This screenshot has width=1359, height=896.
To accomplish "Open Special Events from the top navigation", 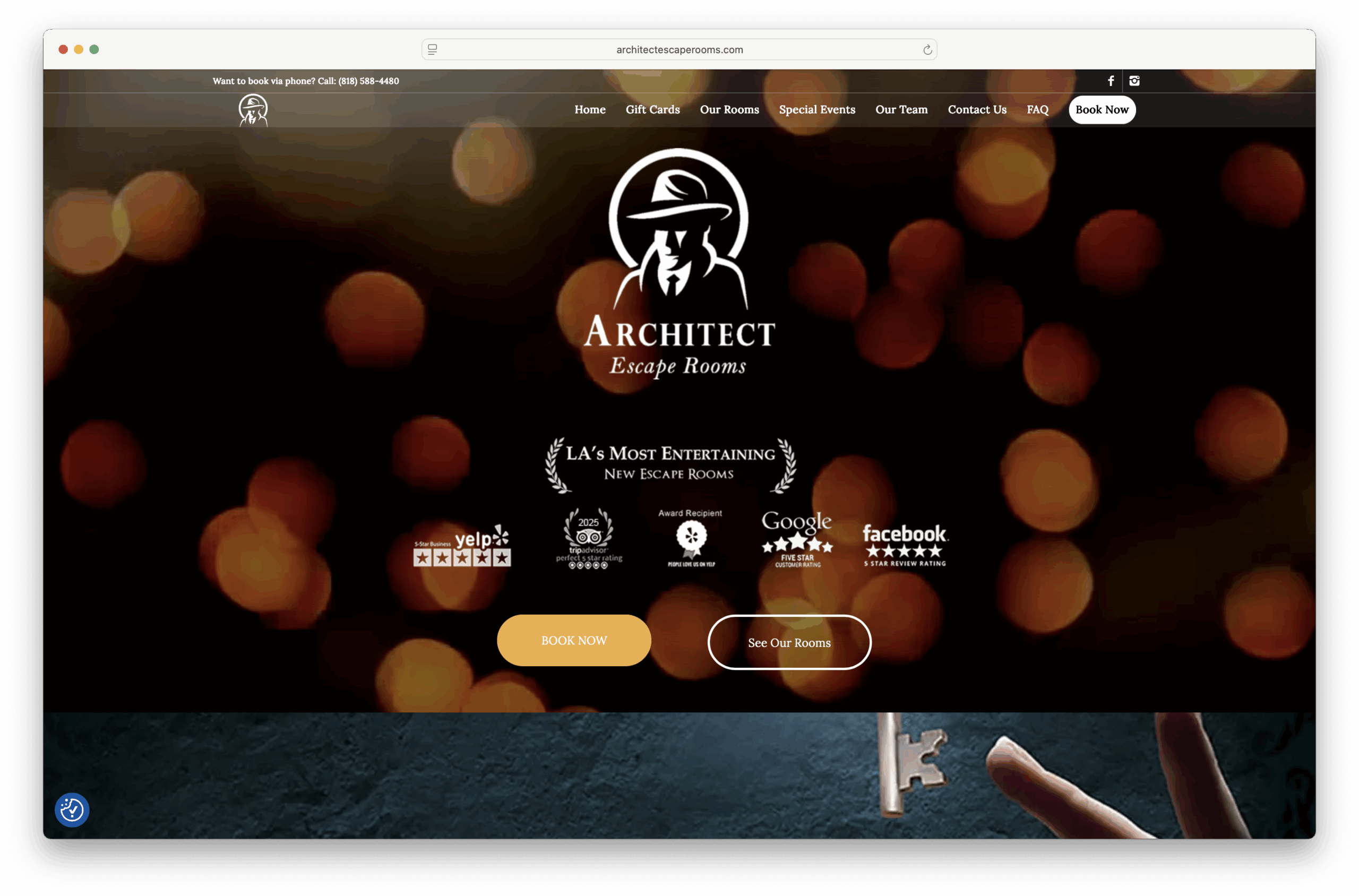I will (816, 109).
